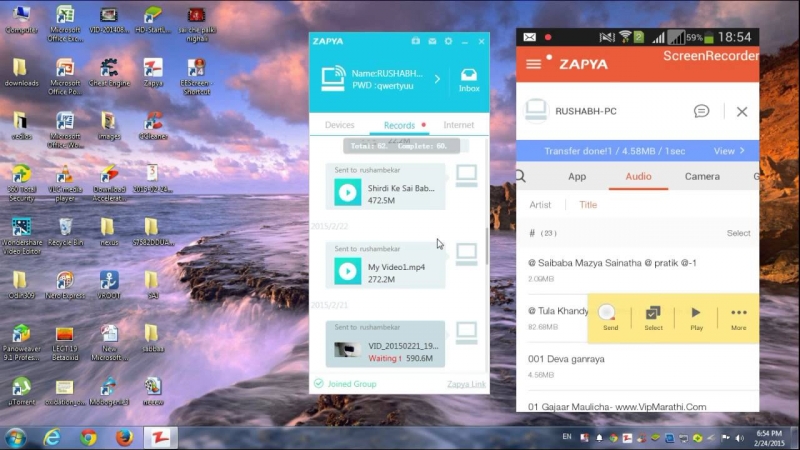Expand RUSHABH name and password details arrow
800x450 pixels.
(437, 79)
